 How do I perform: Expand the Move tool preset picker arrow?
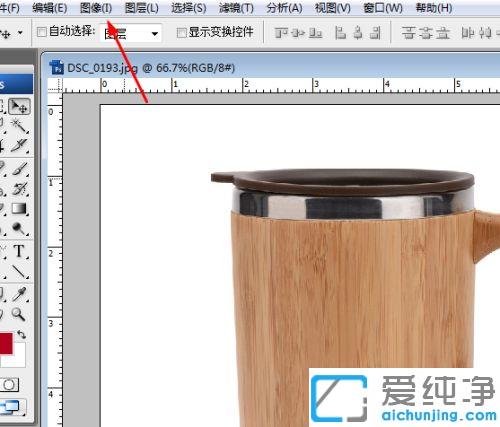pos(20,33)
